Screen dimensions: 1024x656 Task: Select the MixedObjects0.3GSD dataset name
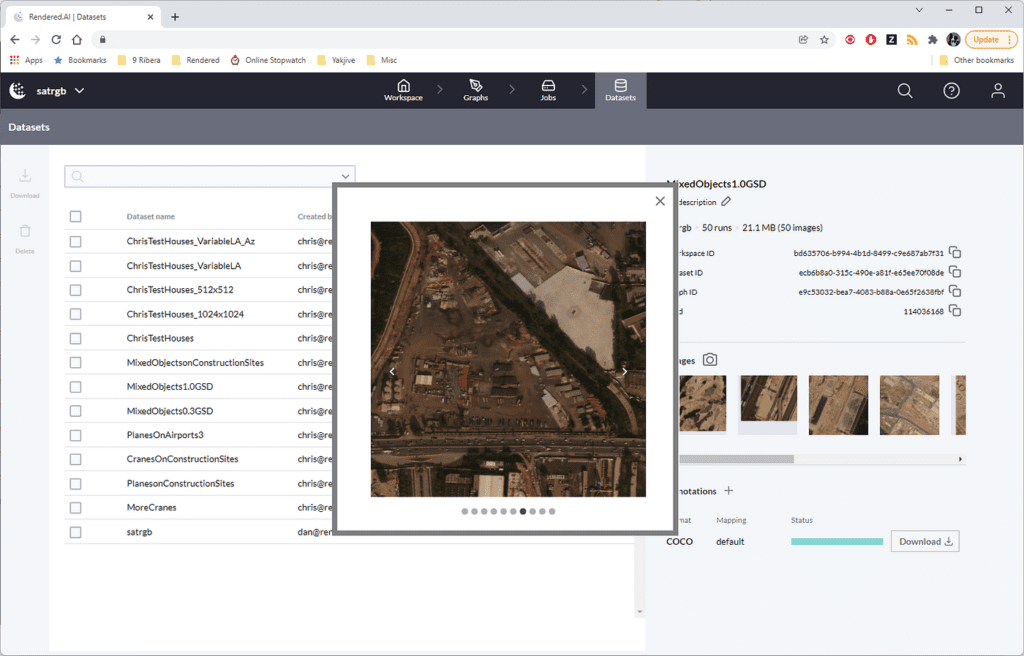pyautogui.click(x=170, y=411)
